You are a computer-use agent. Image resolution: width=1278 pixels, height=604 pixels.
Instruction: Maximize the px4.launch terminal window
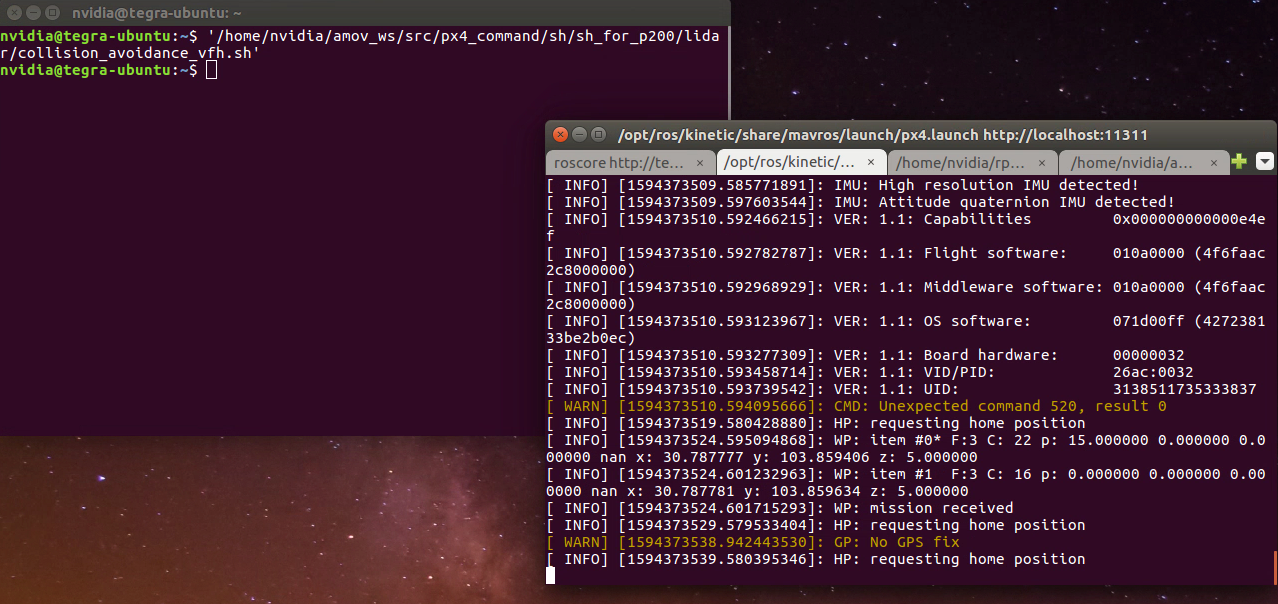pos(598,134)
